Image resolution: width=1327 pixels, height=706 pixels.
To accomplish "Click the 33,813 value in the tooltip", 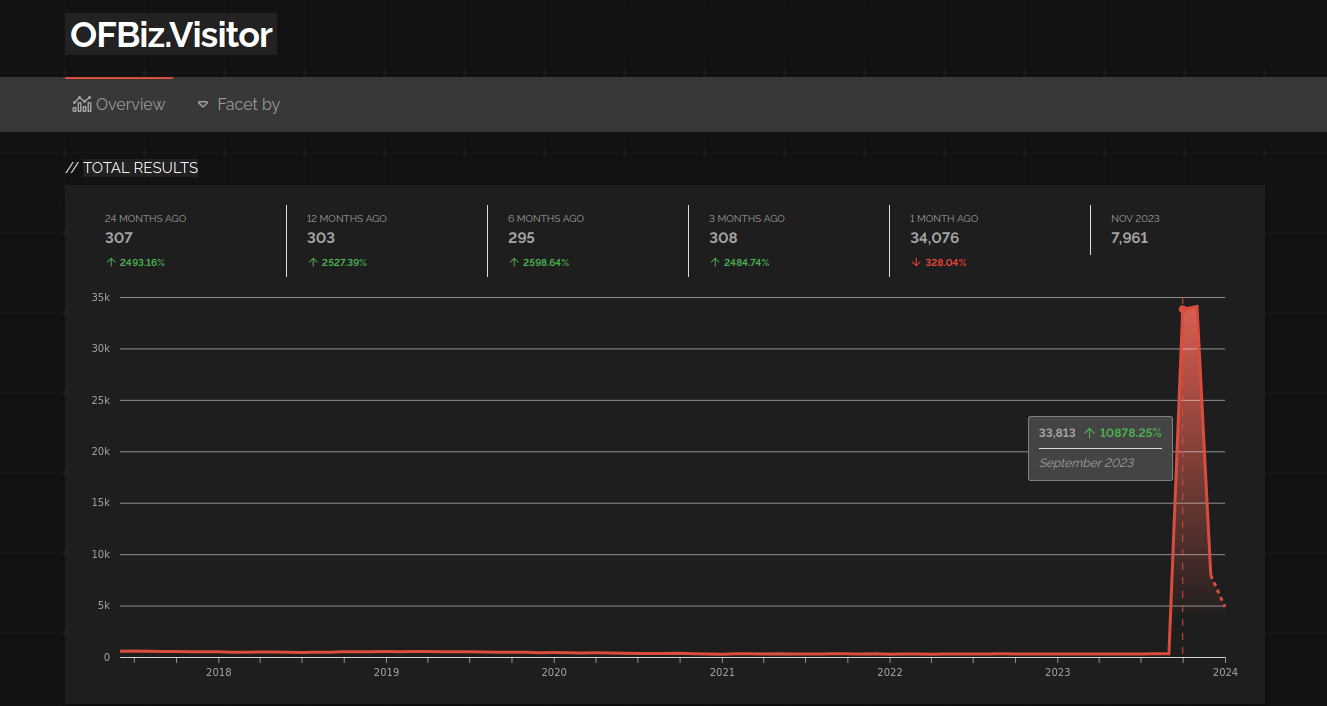I will (1057, 432).
